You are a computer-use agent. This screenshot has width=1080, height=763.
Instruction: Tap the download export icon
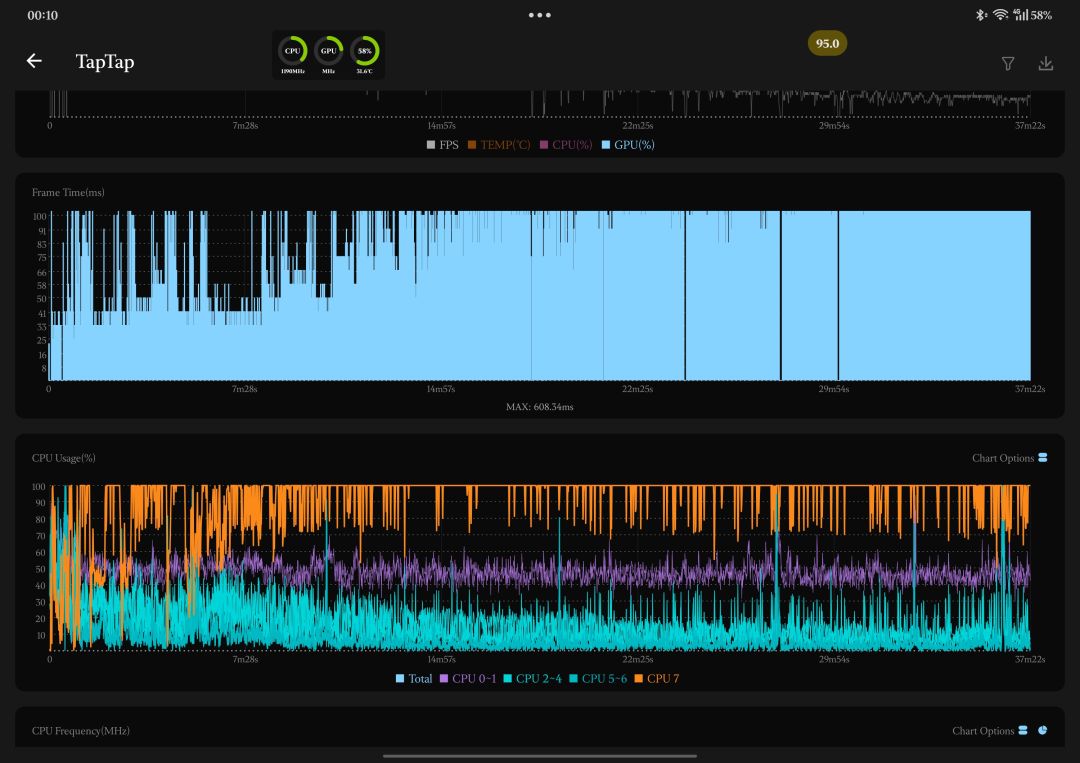(1046, 63)
